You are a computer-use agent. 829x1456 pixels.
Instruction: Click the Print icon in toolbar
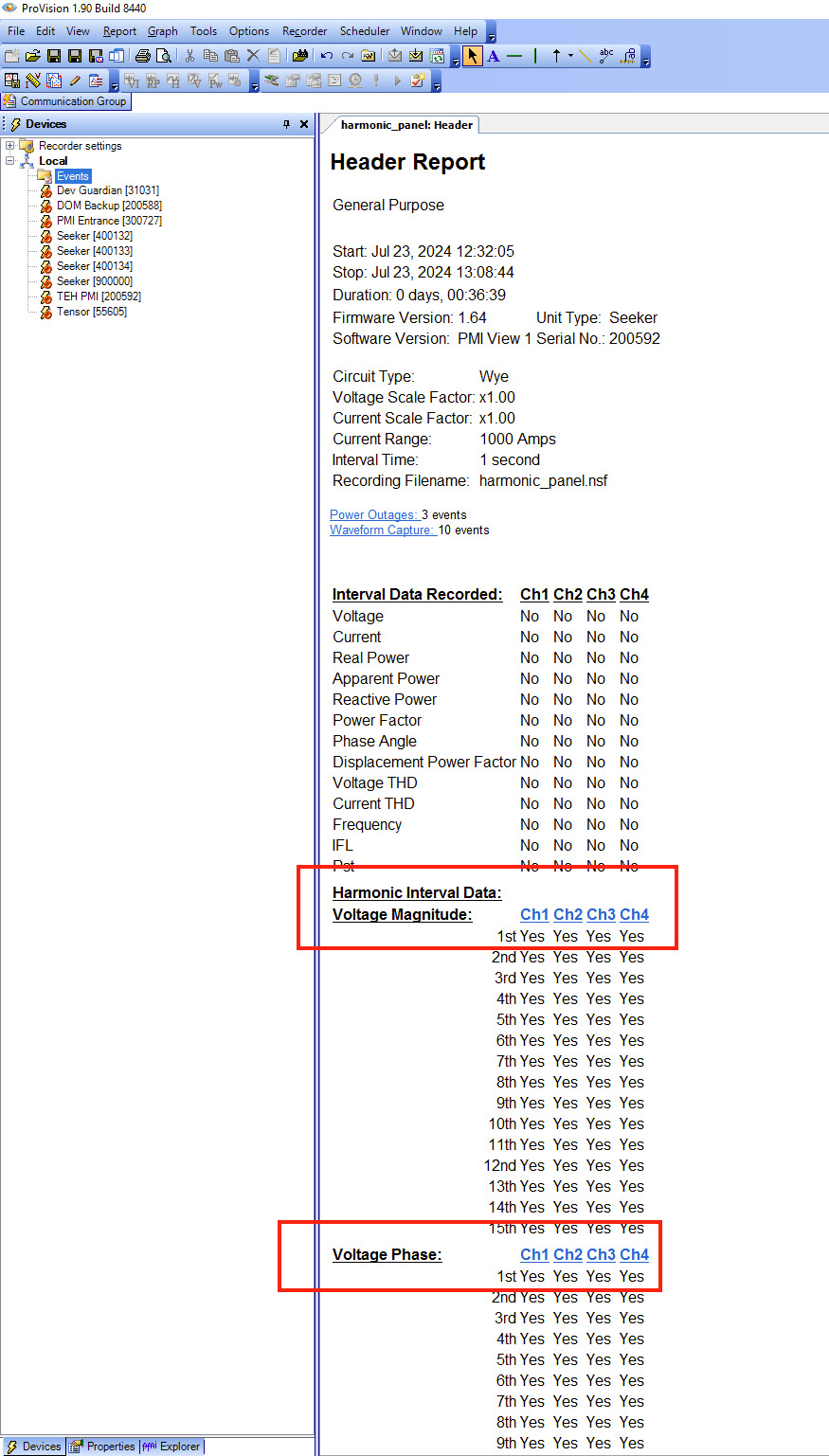point(143,57)
